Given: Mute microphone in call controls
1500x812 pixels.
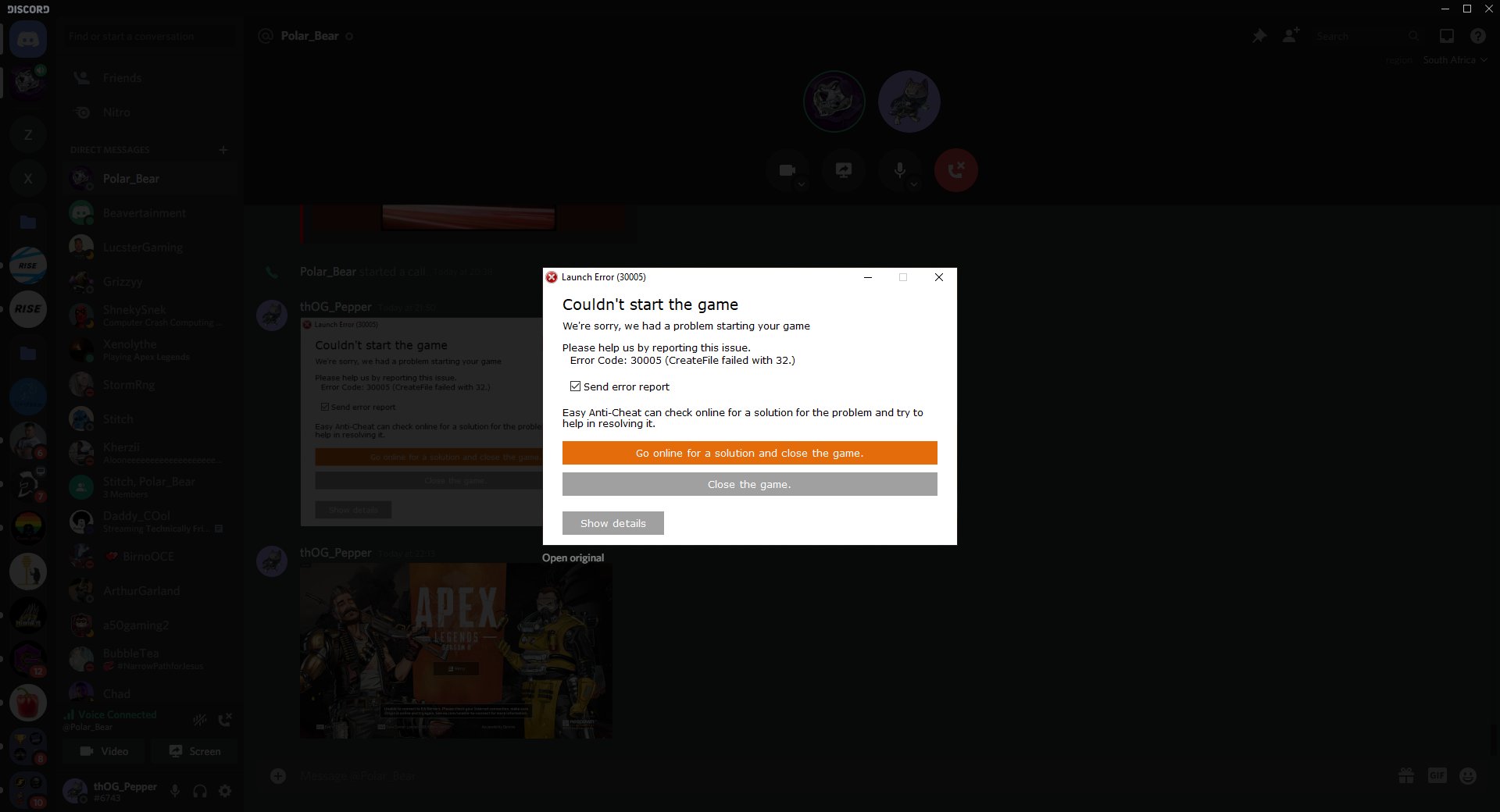Looking at the screenshot, I should pos(900,170).
